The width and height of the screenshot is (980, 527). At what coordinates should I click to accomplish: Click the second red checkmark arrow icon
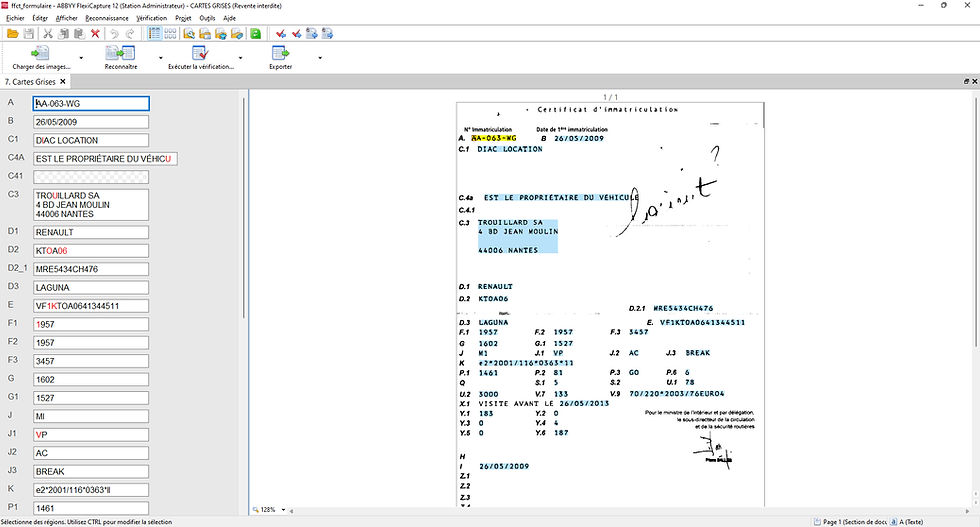coord(296,34)
